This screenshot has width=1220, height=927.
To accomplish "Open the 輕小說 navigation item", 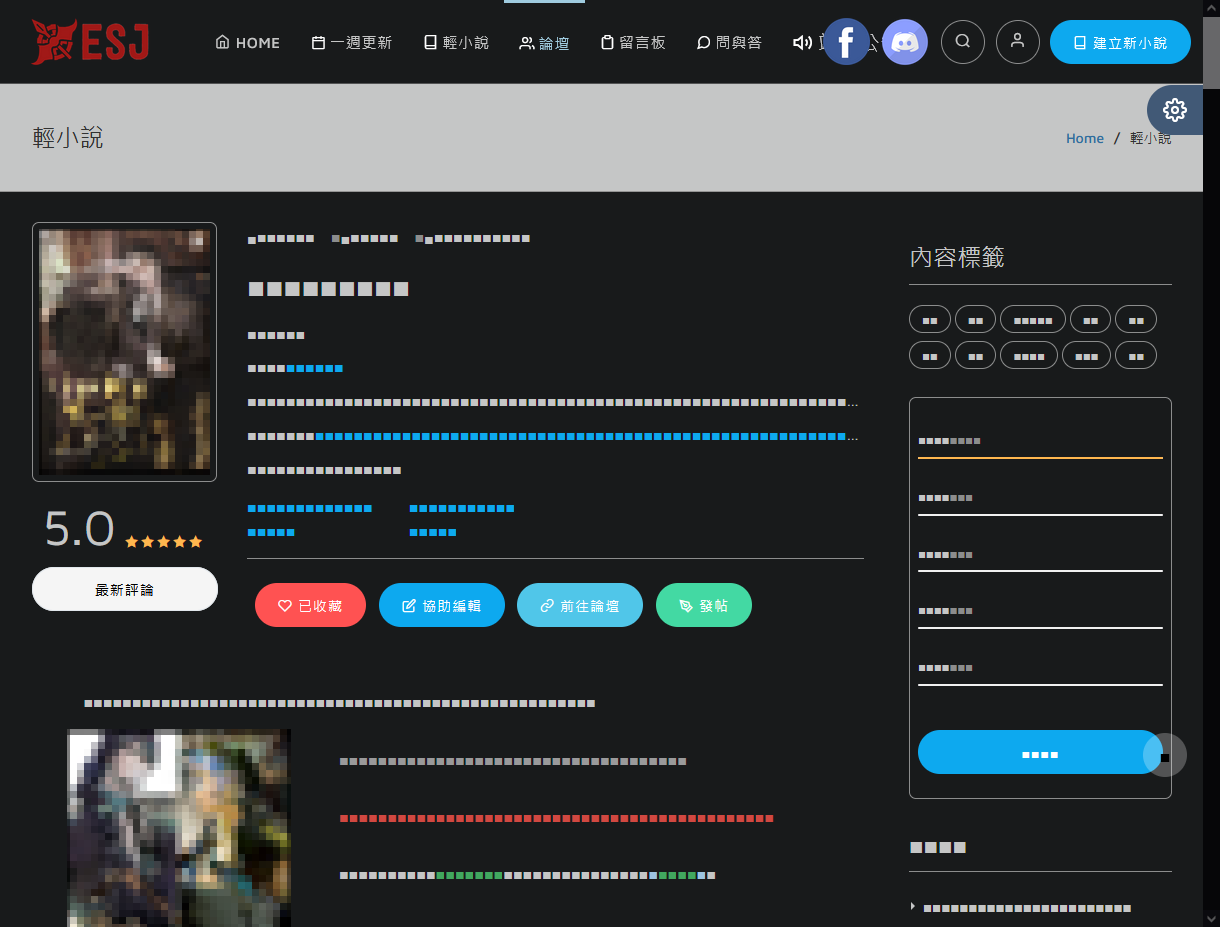I will coord(456,43).
